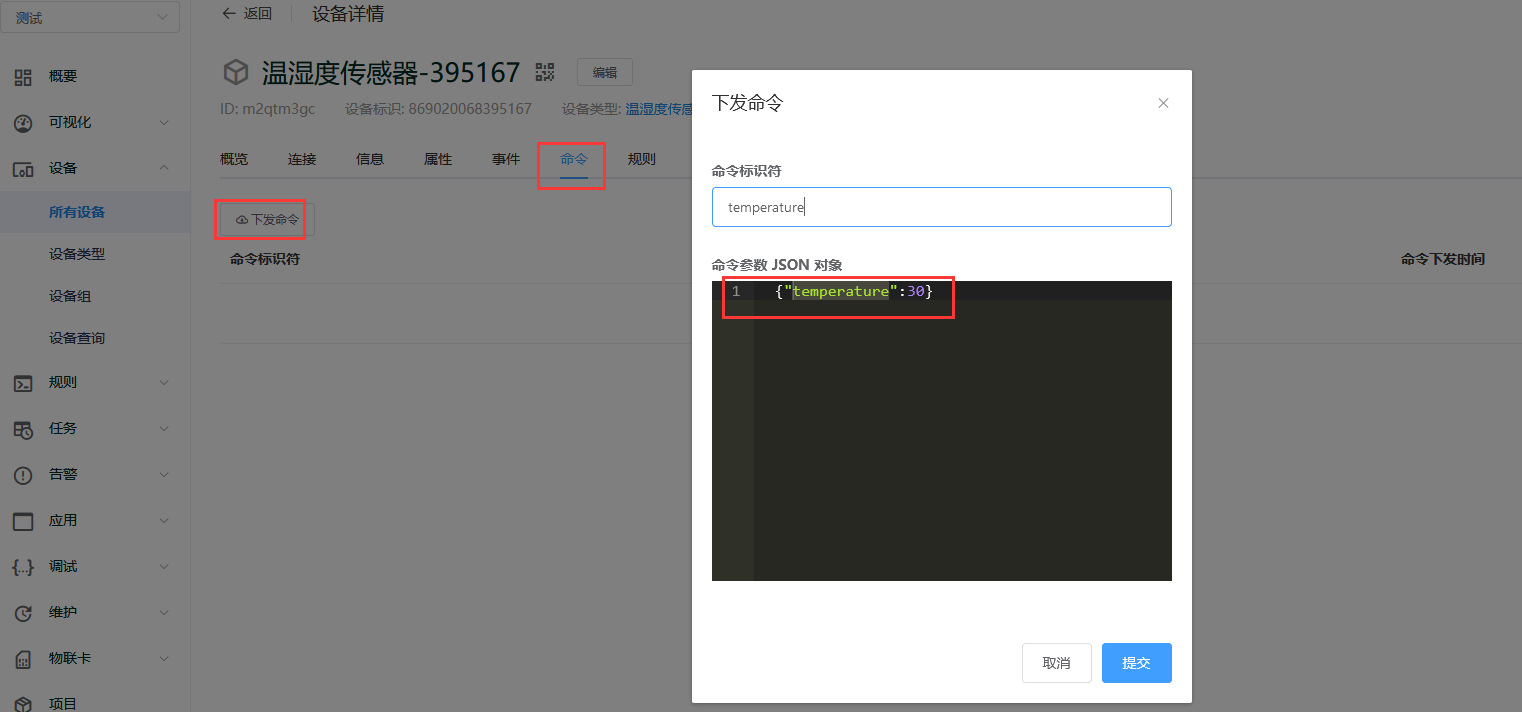Click the device cube icon near title

(235, 72)
